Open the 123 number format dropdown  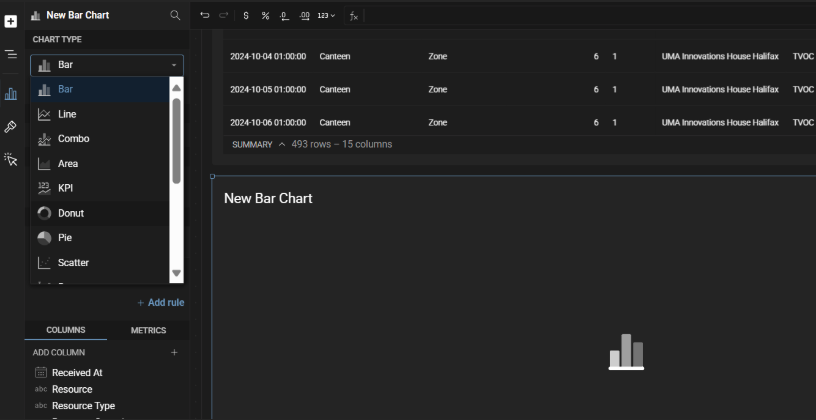(x=326, y=16)
